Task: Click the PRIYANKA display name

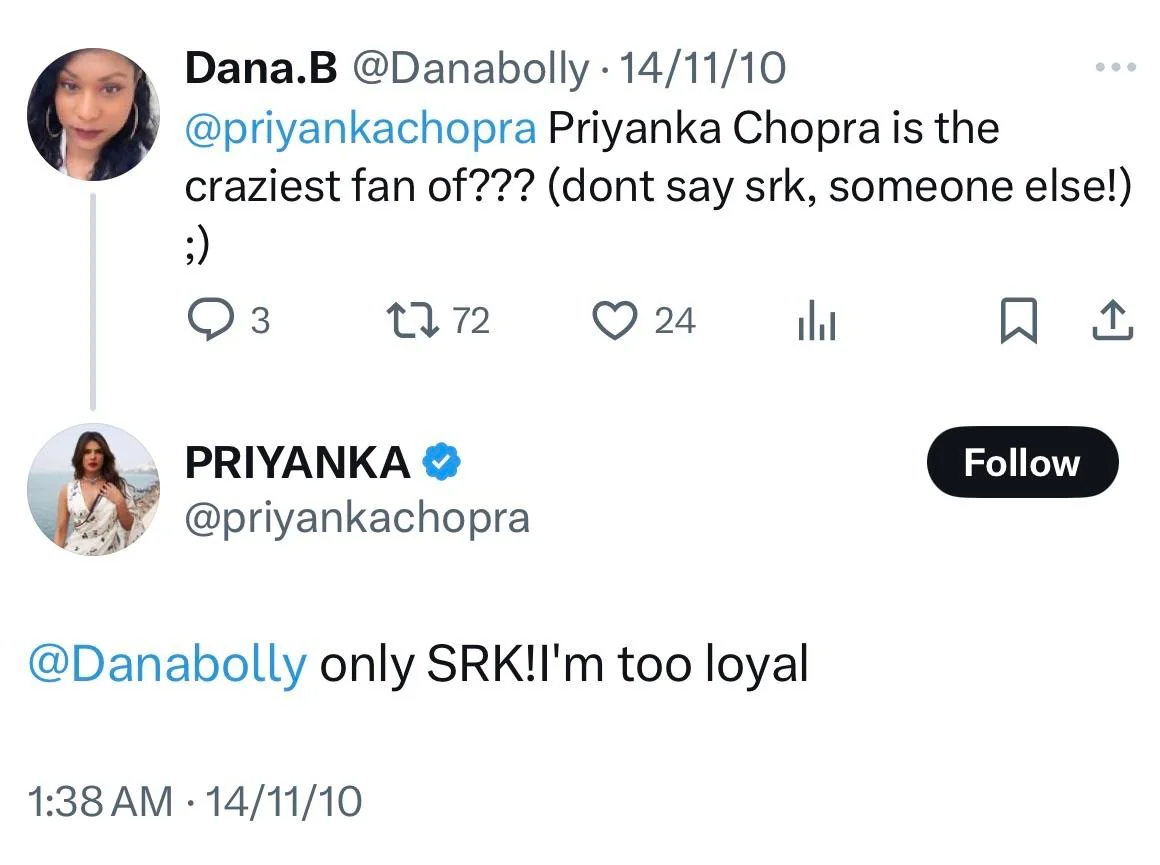Action: pyautogui.click(x=298, y=462)
